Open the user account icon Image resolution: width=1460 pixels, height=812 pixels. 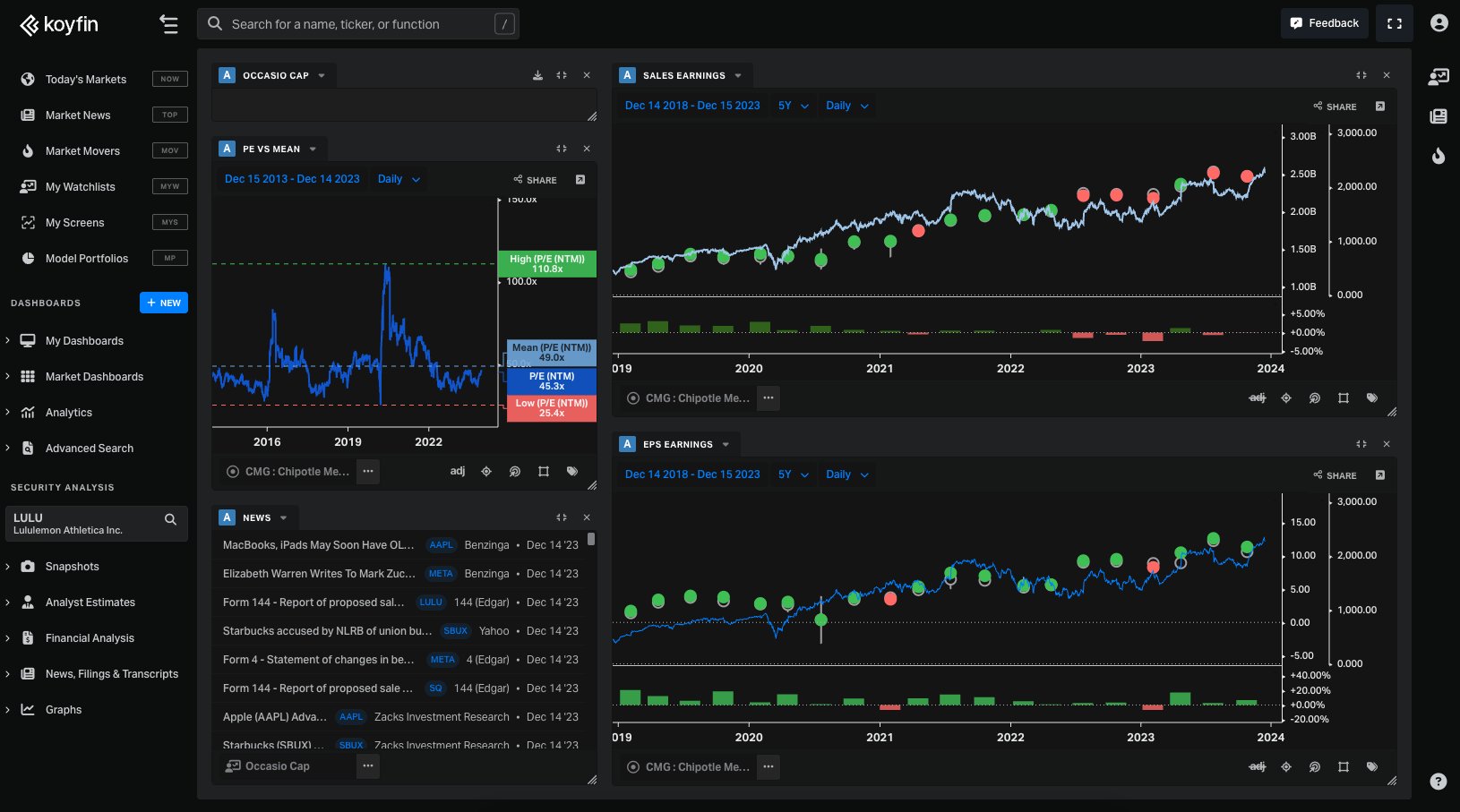pos(1439,23)
